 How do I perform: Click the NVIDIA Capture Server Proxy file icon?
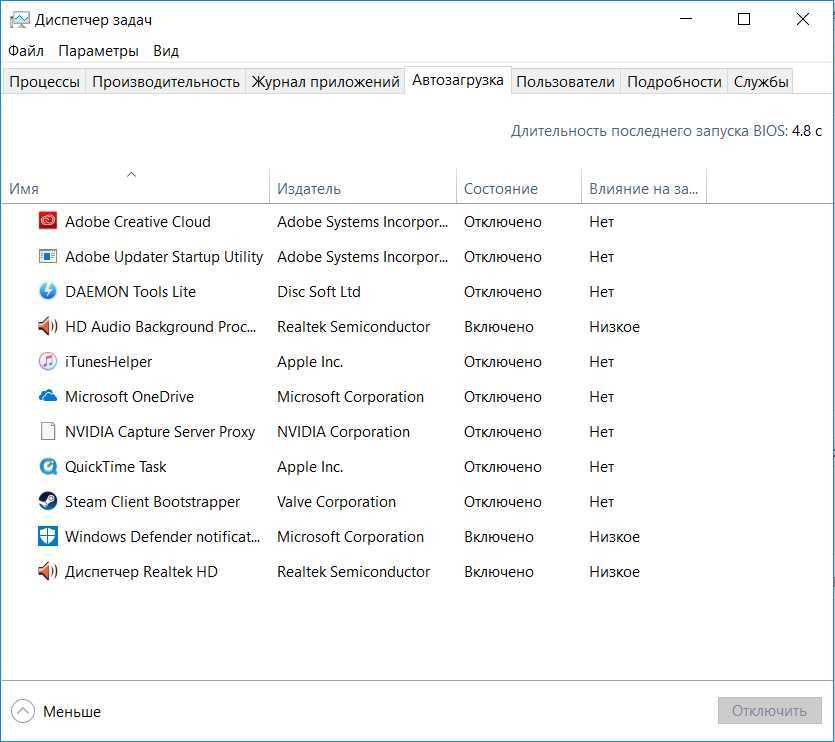(48, 431)
